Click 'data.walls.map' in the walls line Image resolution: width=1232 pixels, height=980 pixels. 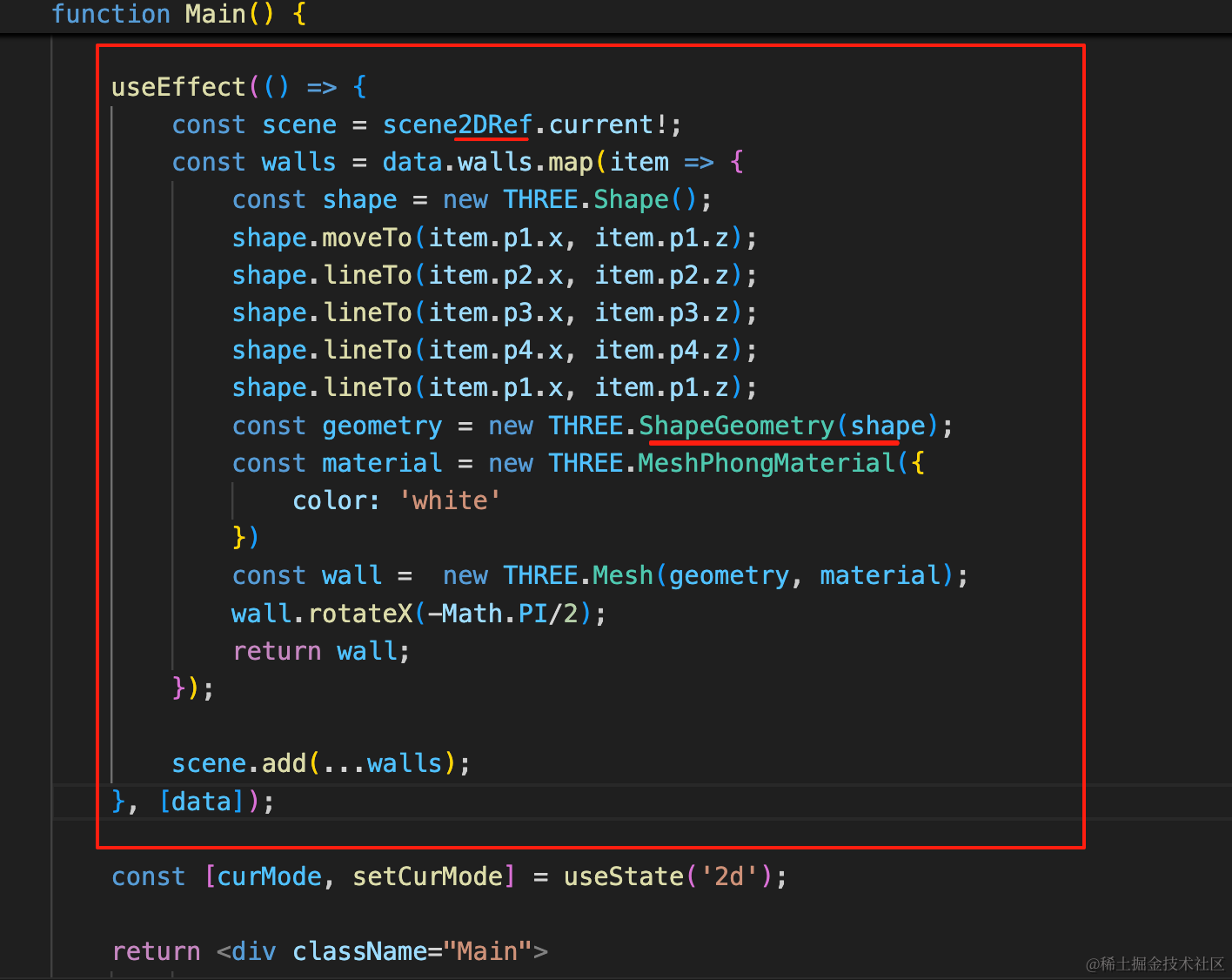[x=487, y=162]
